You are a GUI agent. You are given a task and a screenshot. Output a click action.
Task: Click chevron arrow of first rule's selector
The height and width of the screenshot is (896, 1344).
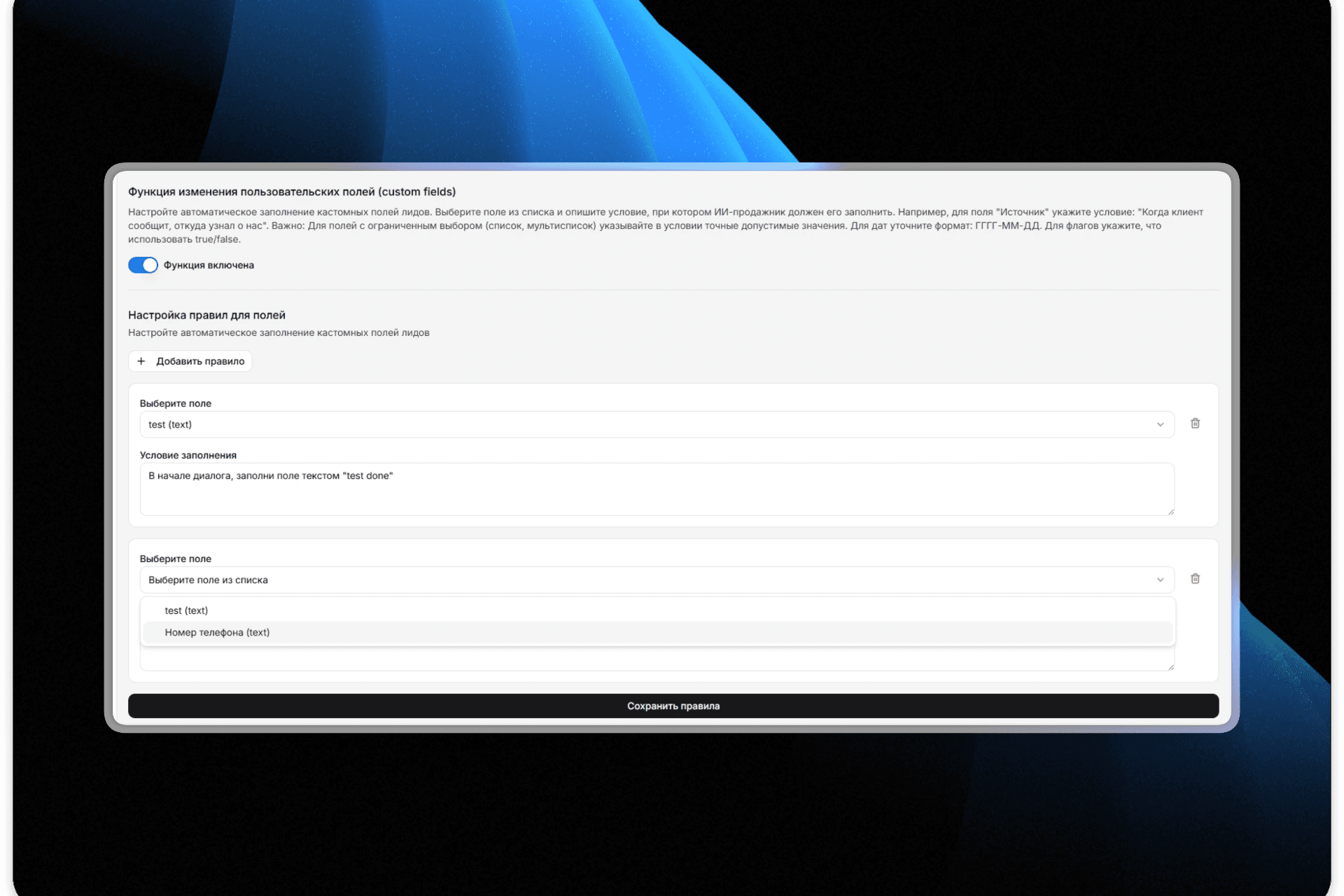click(1160, 424)
